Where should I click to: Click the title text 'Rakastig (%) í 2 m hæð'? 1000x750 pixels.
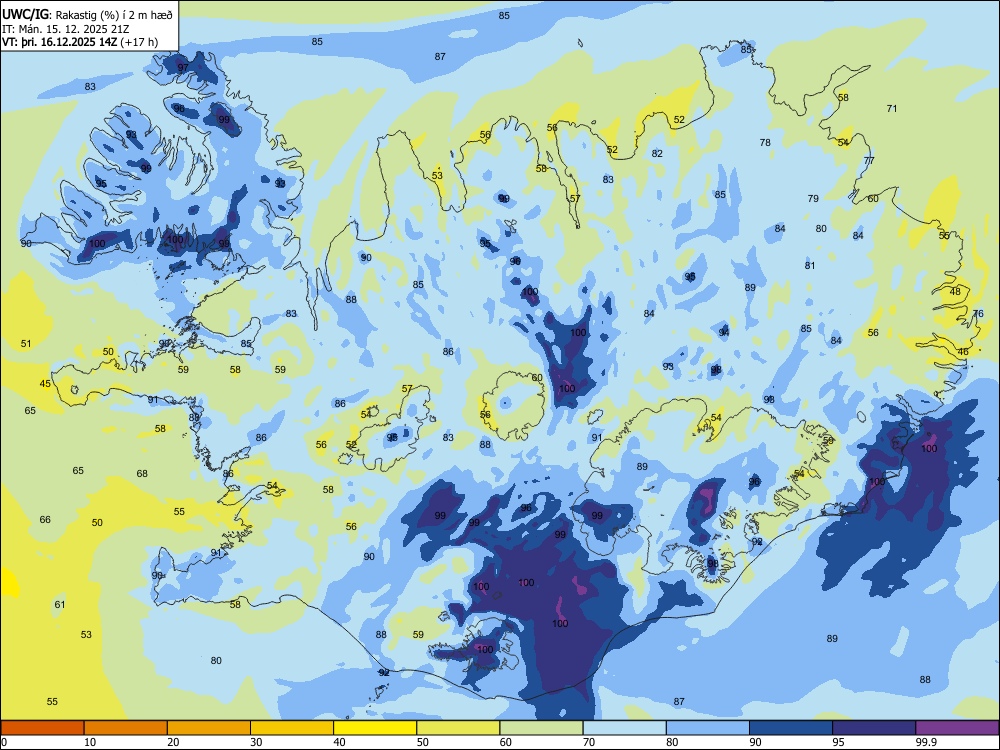point(114,15)
